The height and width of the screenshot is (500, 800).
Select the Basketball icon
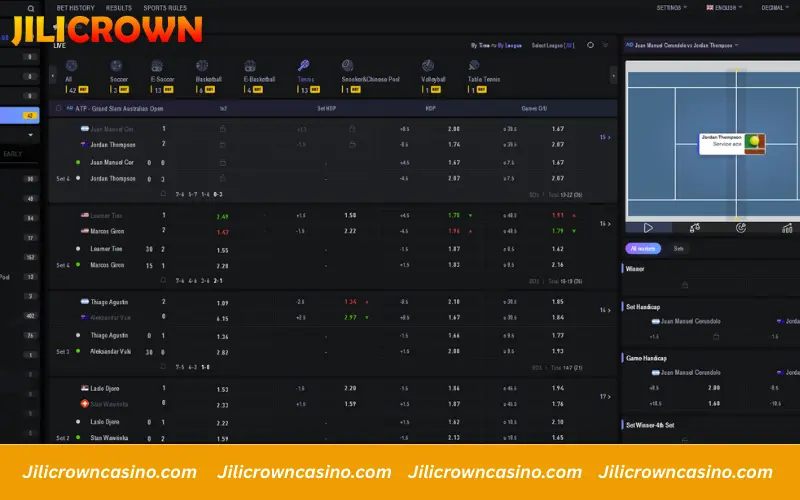pos(202,65)
